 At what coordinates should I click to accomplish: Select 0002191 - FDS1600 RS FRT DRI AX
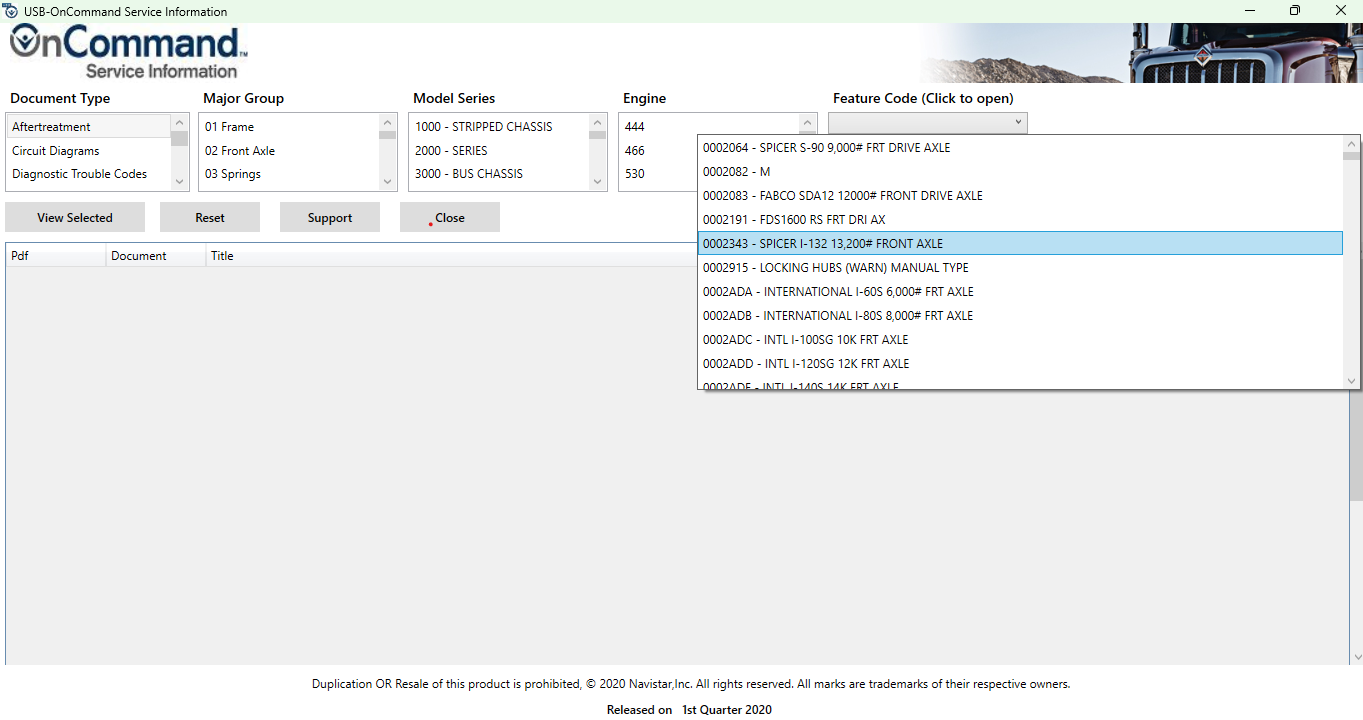point(1020,219)
